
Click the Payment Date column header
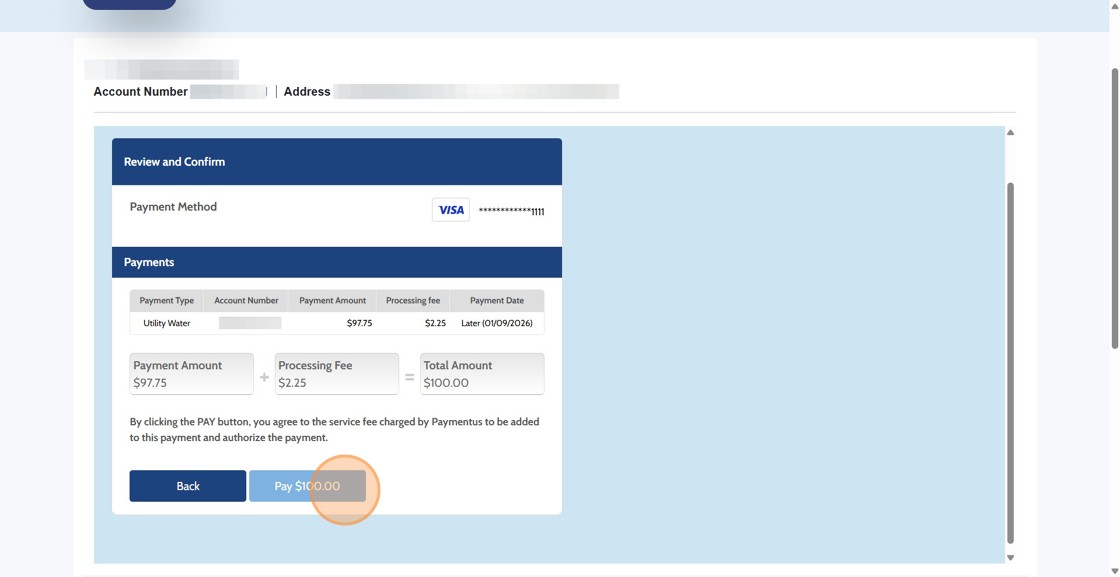pyautogui.click(x=497, y=300)
